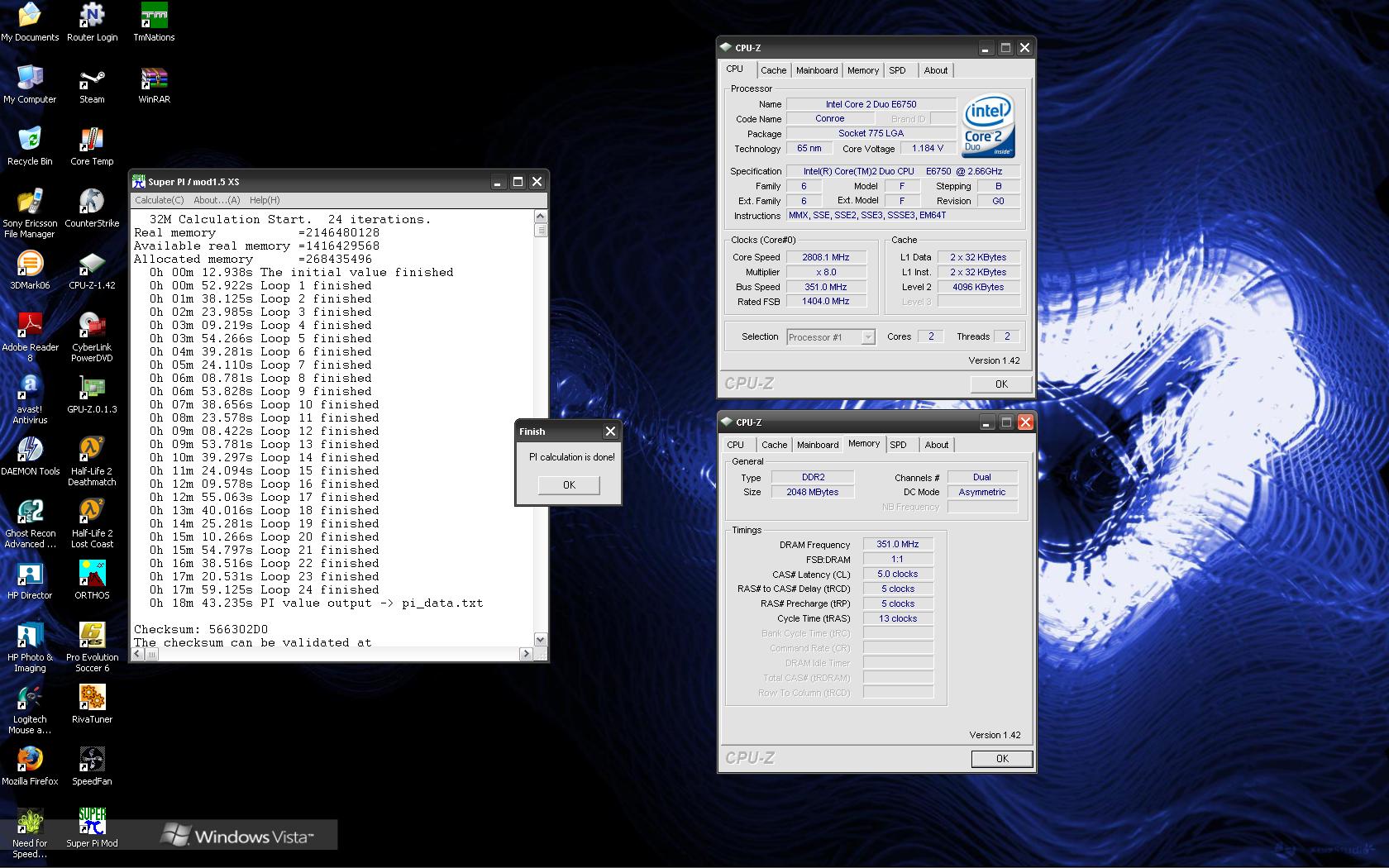Click OK in bottom CPU-Z window
The image size is (1389, 868).
[x=1002, y=758]
